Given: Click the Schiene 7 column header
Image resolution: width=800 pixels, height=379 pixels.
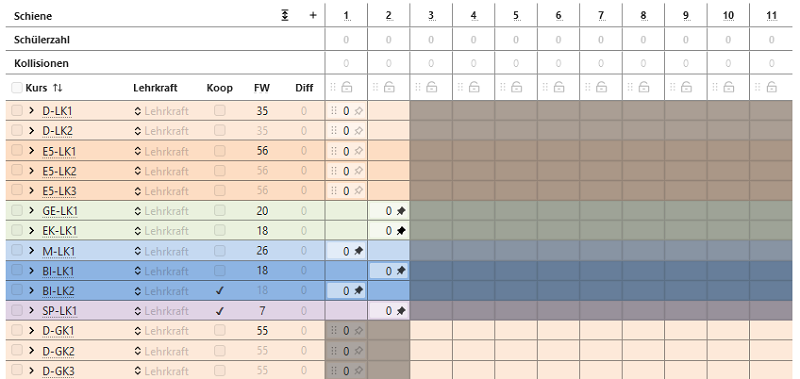Looking at the screenshot, I should [601, 16].
